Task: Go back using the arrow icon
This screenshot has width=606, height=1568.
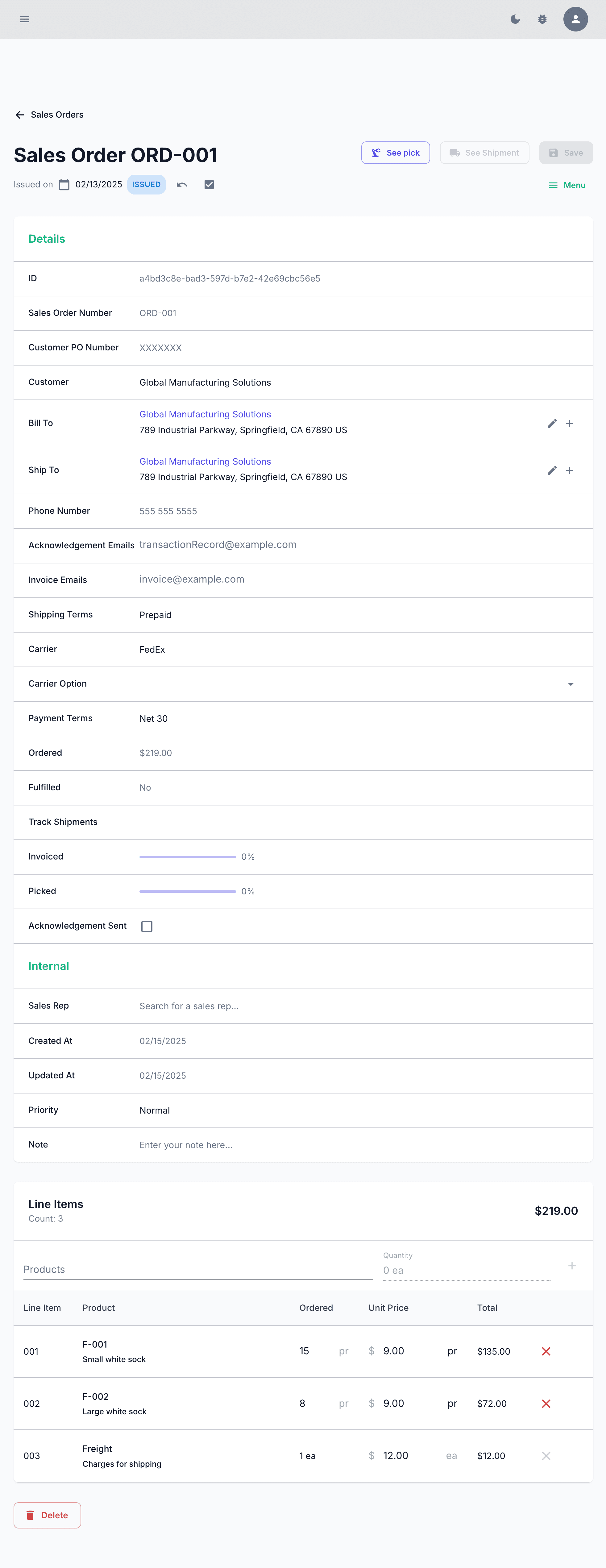Action: (x=19, y=115)
